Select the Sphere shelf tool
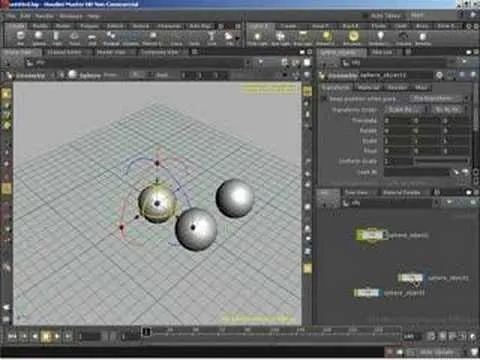 [x=39, y=38]
